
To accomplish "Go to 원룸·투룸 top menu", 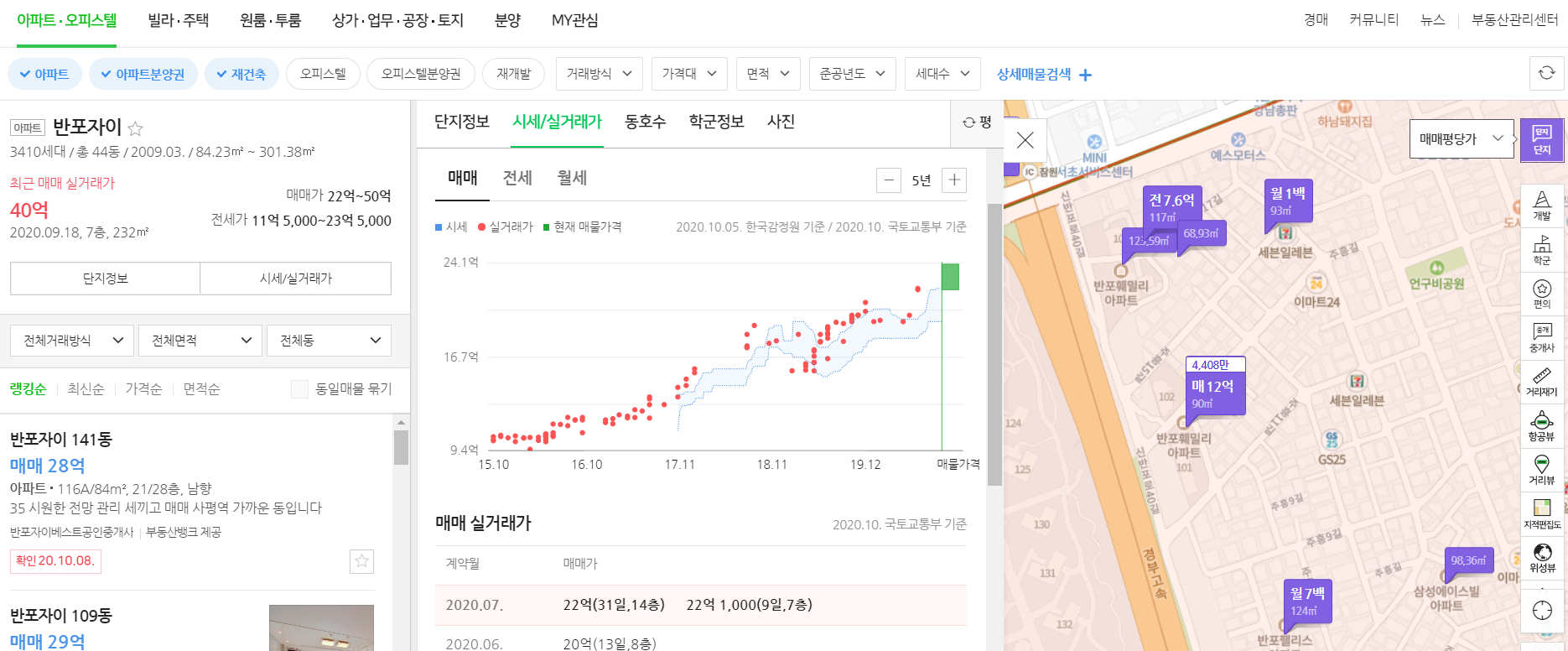I will coord(270,20).
